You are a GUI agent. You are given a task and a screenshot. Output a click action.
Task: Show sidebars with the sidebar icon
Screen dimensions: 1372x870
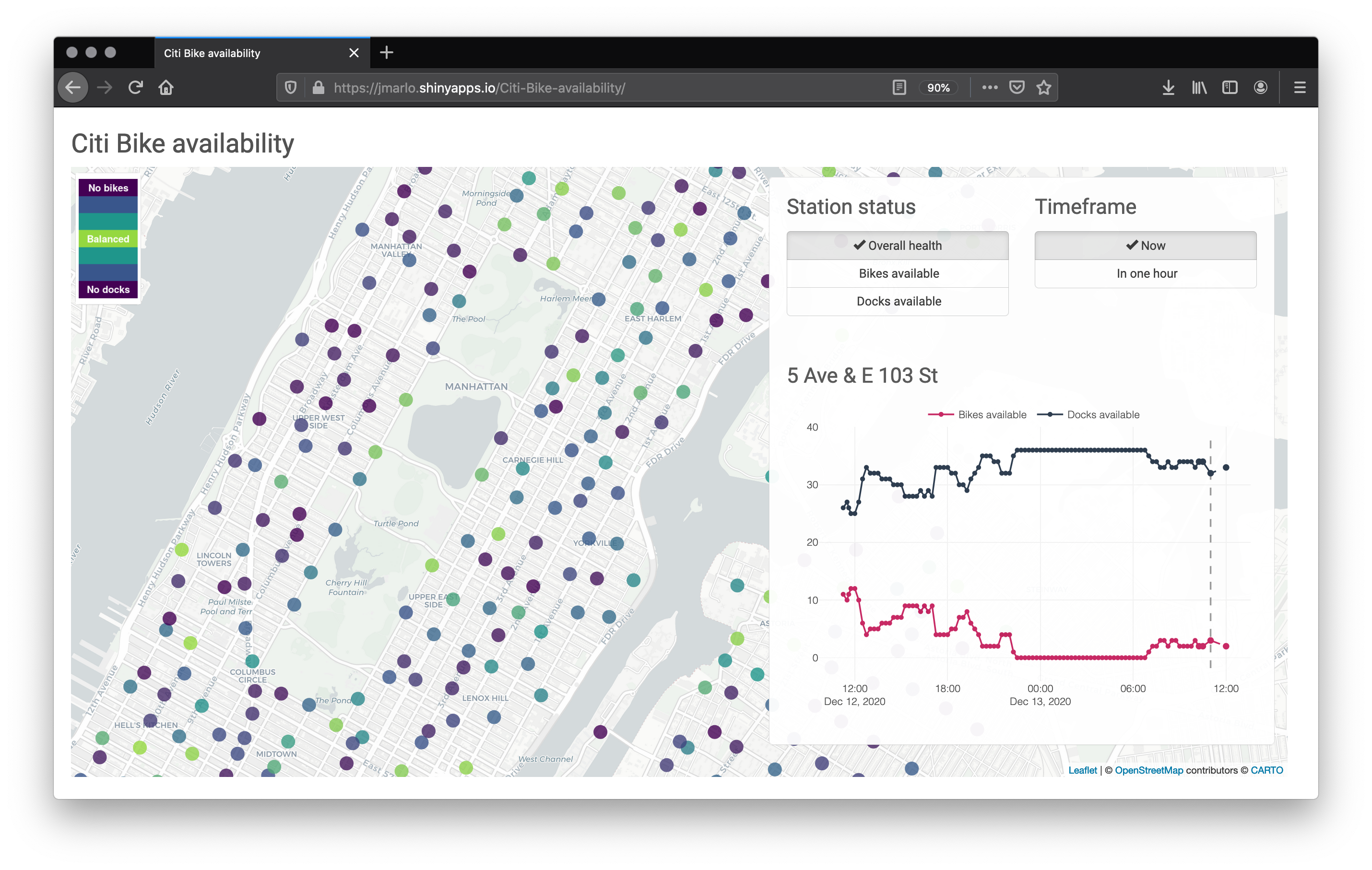coord(1230,88)
